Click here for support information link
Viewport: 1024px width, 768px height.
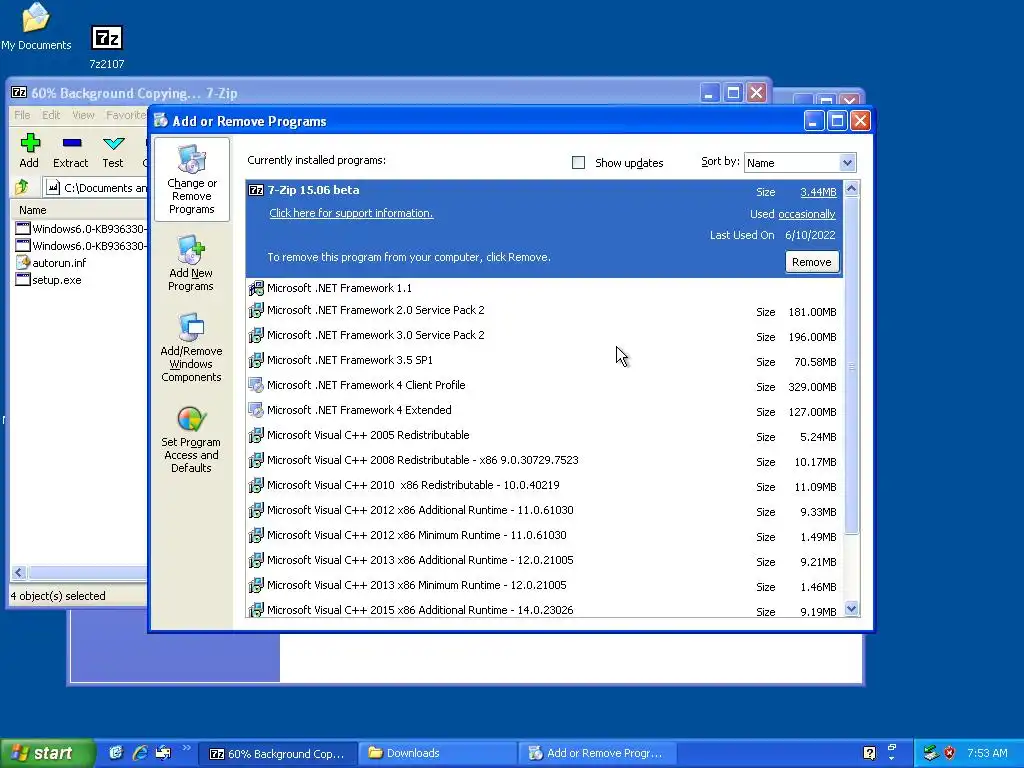(x=351, y=213)
